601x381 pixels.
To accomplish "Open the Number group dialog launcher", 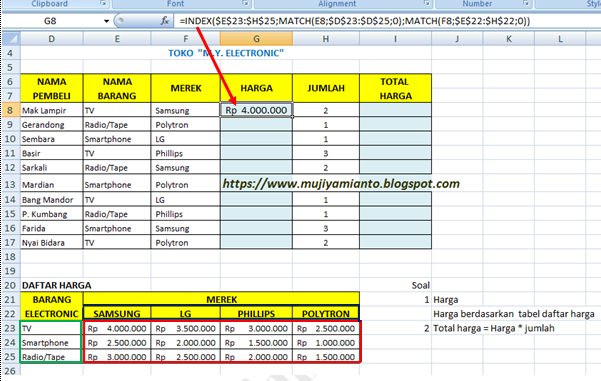I will pyautogui.click(x=526, y=3).
